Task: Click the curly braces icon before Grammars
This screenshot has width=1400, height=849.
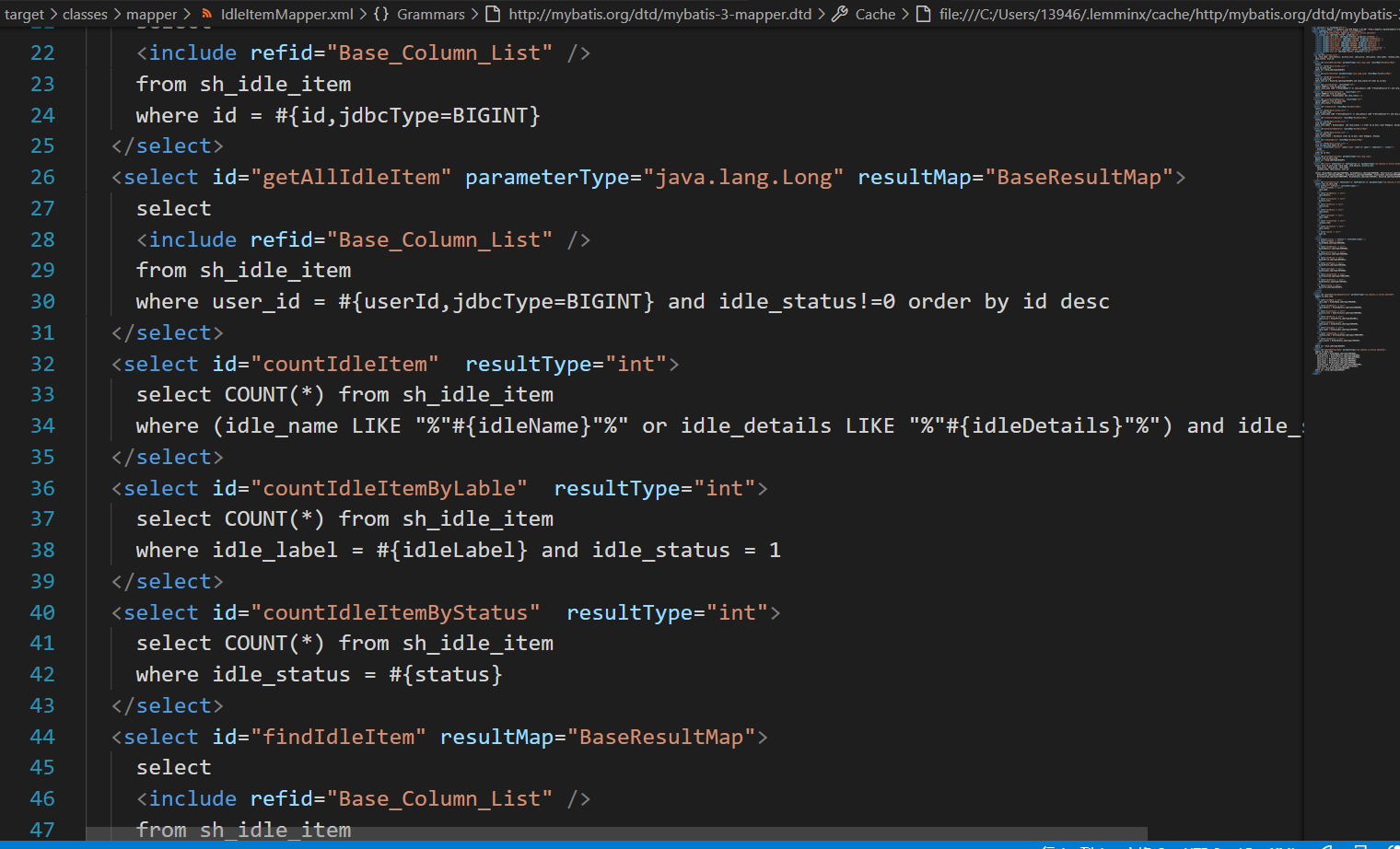Action: (381, 14)
